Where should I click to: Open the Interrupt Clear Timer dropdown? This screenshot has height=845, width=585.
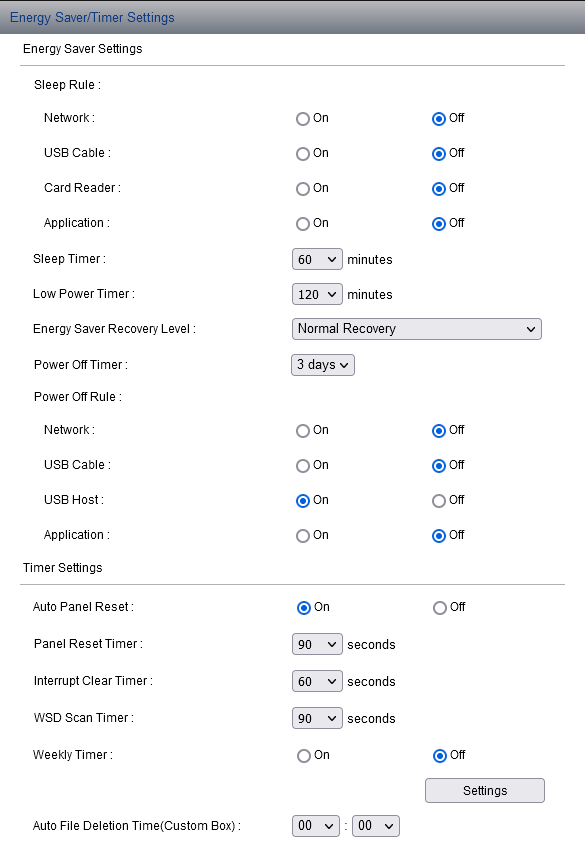(x=317, y=681)
